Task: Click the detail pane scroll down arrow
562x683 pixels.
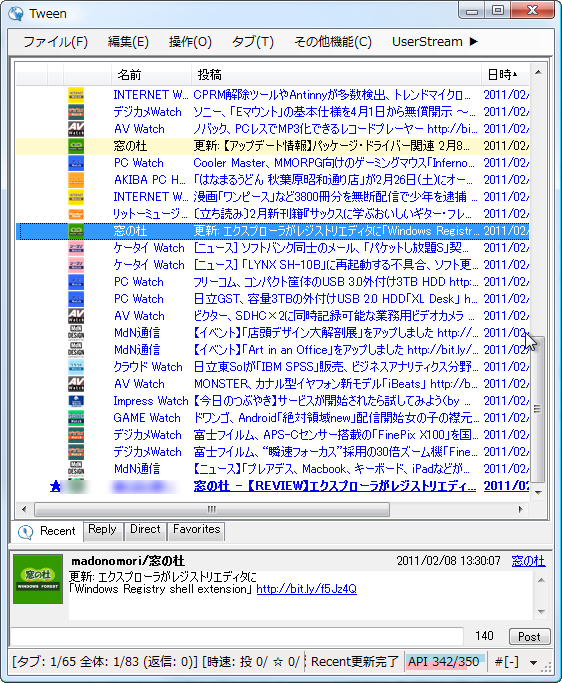Action: pos(541,612)
